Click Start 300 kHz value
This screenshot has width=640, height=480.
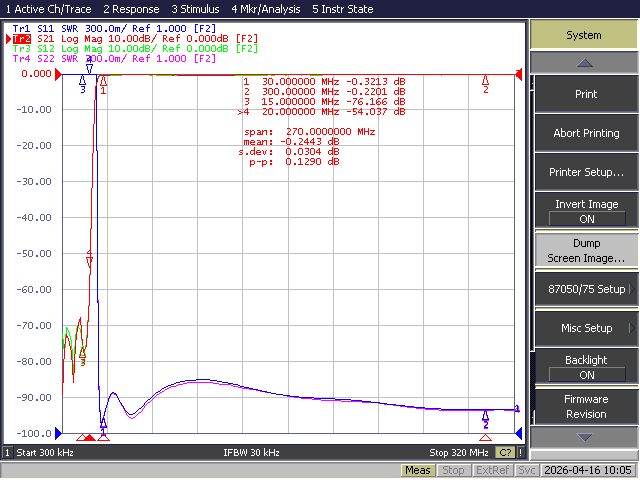[x=45, y=453]
